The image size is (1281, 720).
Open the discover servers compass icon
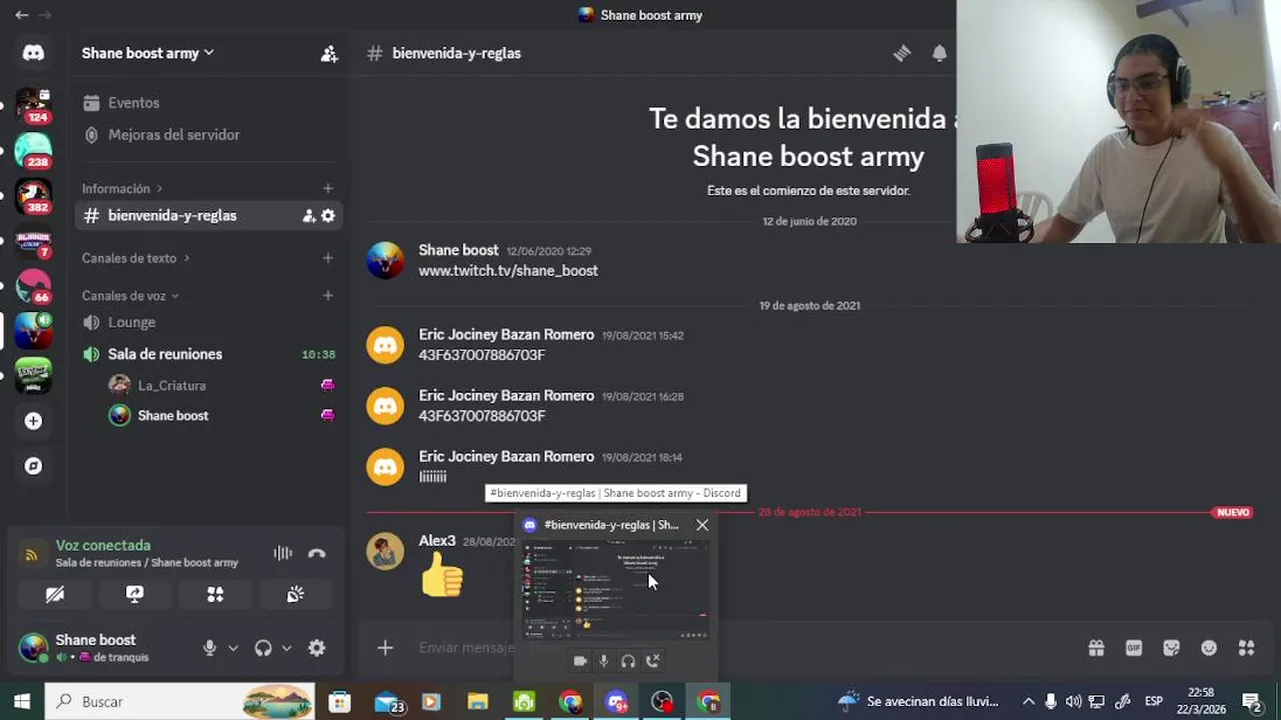33,466
